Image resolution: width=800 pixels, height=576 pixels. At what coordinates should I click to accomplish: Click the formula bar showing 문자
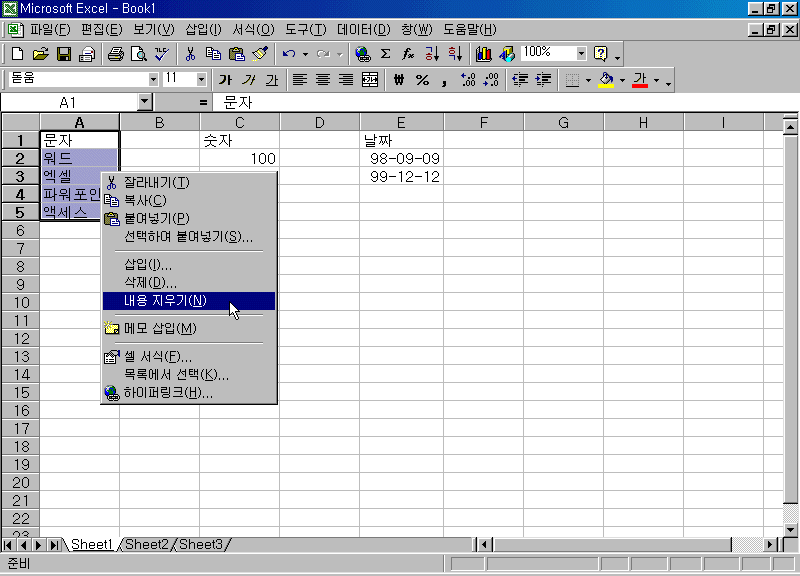tap(505, 103)
